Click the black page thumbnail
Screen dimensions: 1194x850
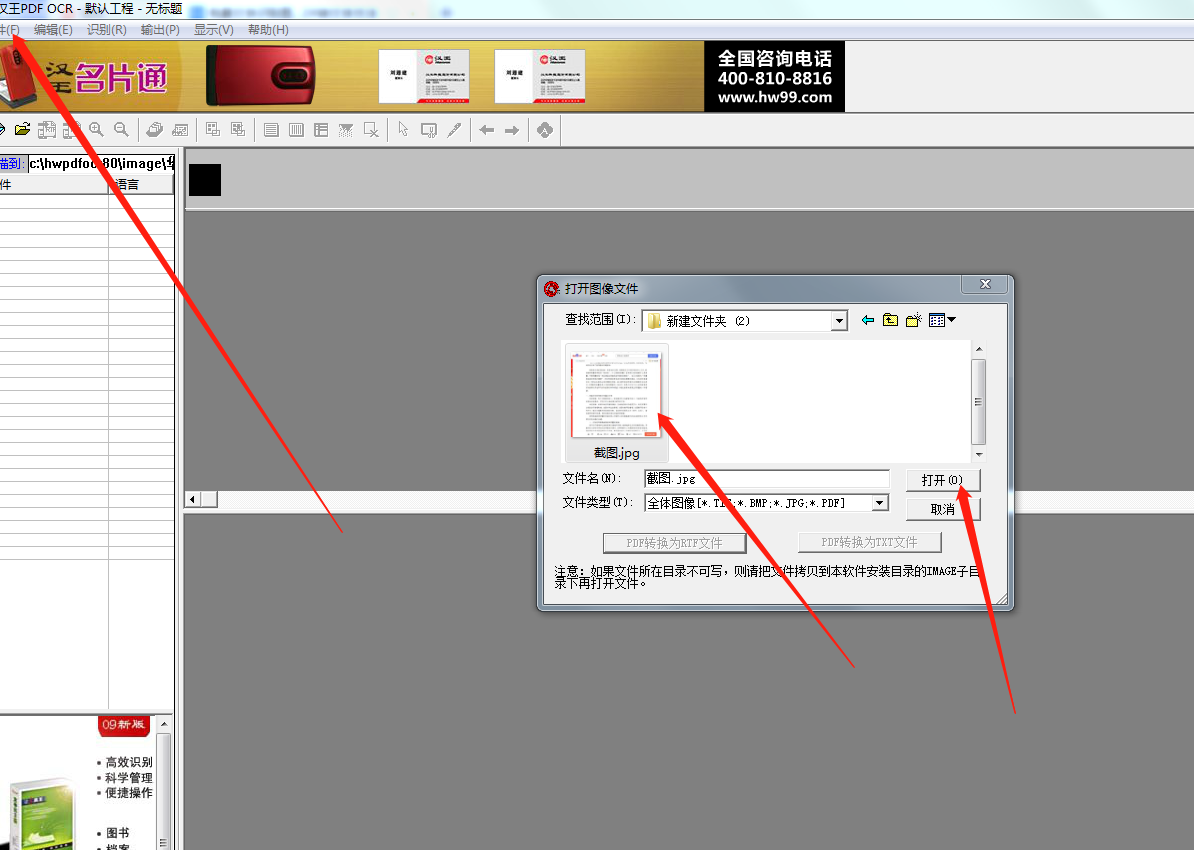coord(205,180)
